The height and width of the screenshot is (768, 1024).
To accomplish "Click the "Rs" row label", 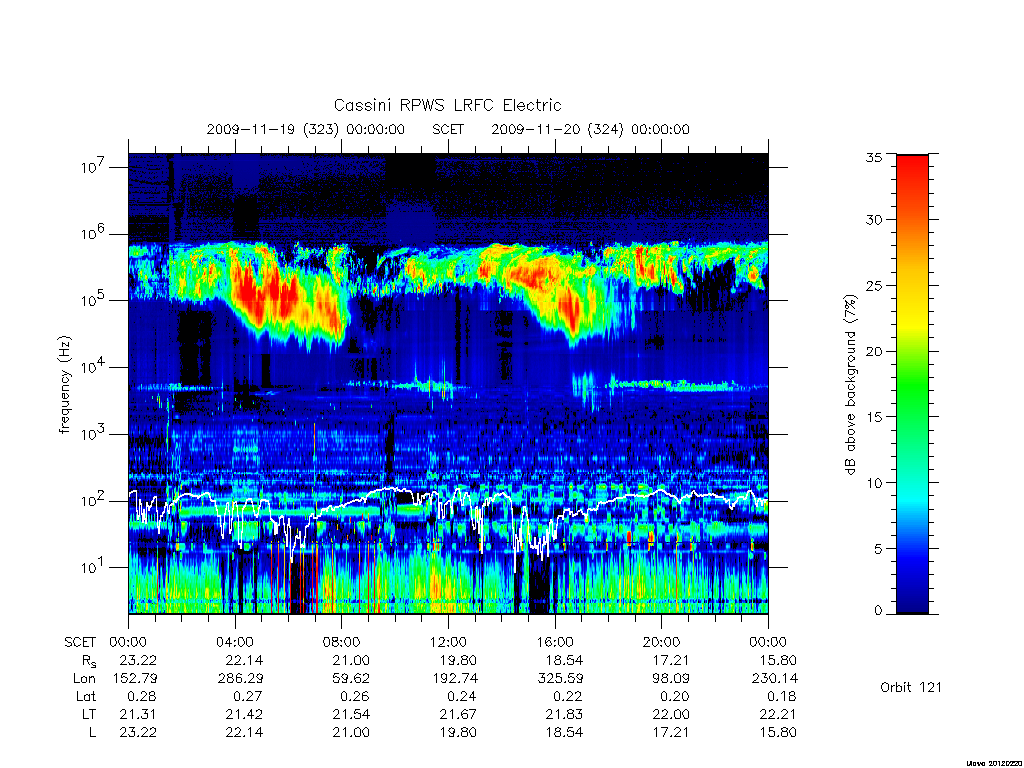I will [89, 661].
